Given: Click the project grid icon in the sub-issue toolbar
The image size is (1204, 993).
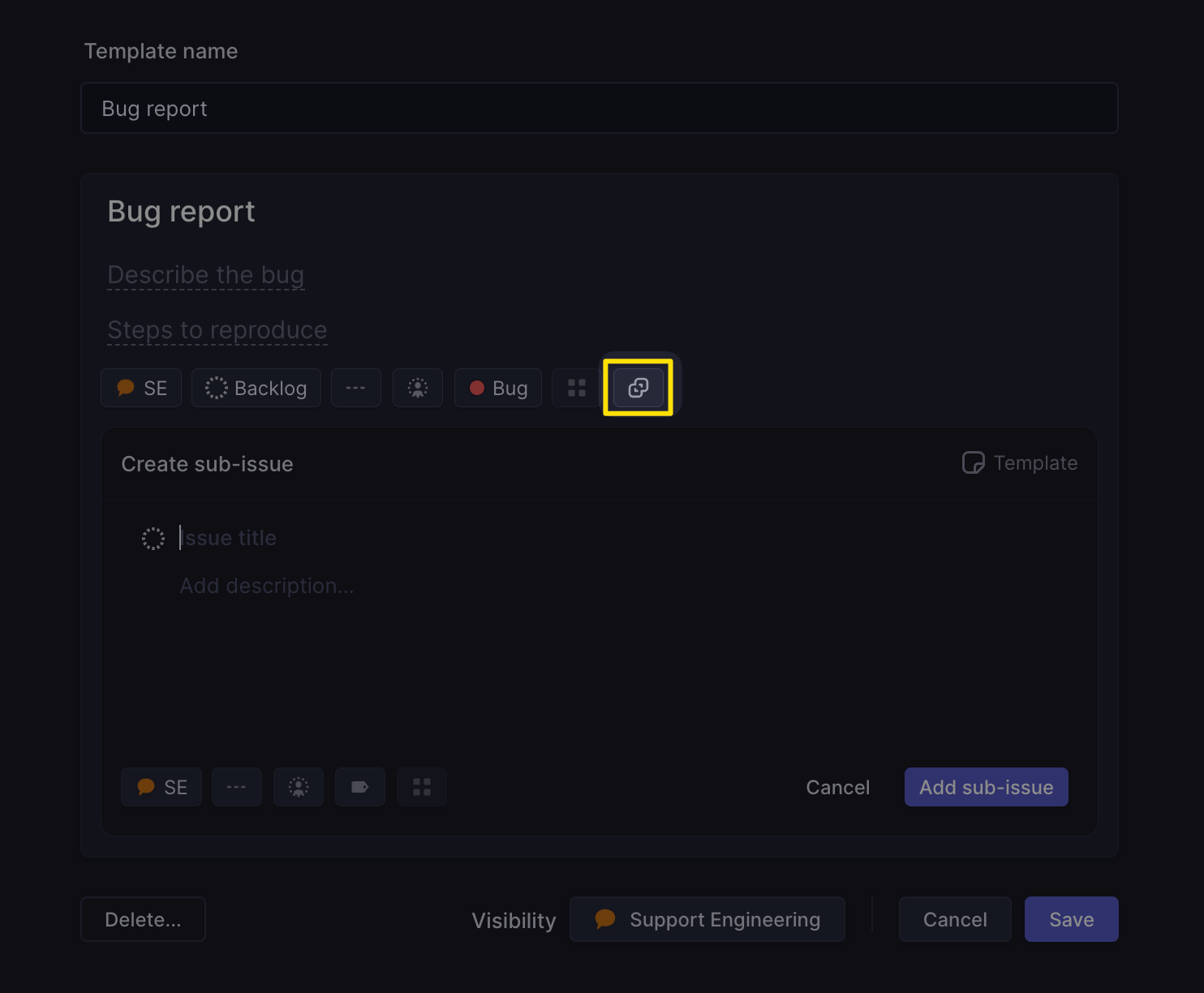Looking at the screenshot, I should pyautogui.click(x=421, y=787).
